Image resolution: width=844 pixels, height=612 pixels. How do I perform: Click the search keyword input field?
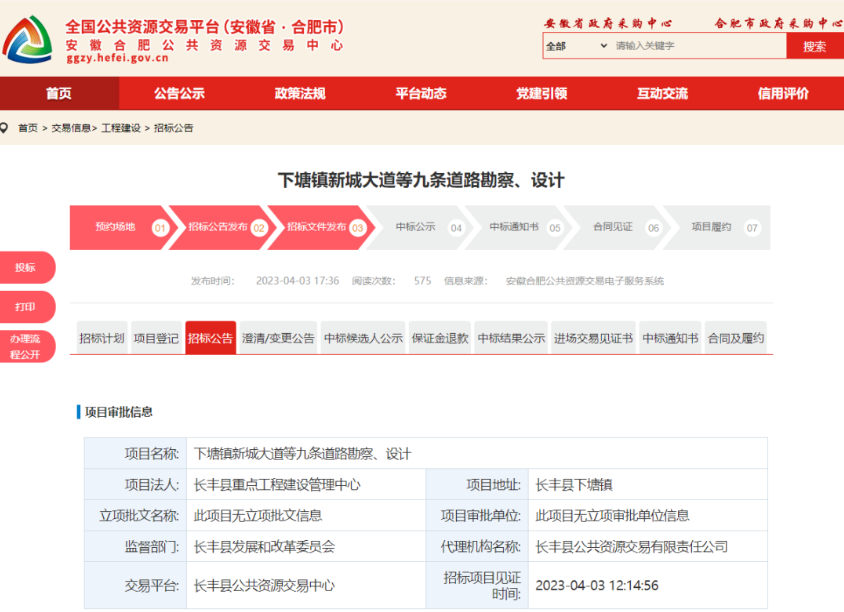click(x=698, y=46)
